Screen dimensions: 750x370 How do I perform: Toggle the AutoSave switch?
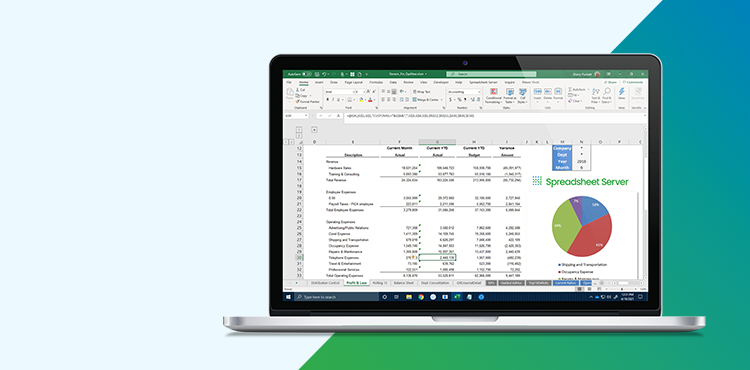point(306,74)
